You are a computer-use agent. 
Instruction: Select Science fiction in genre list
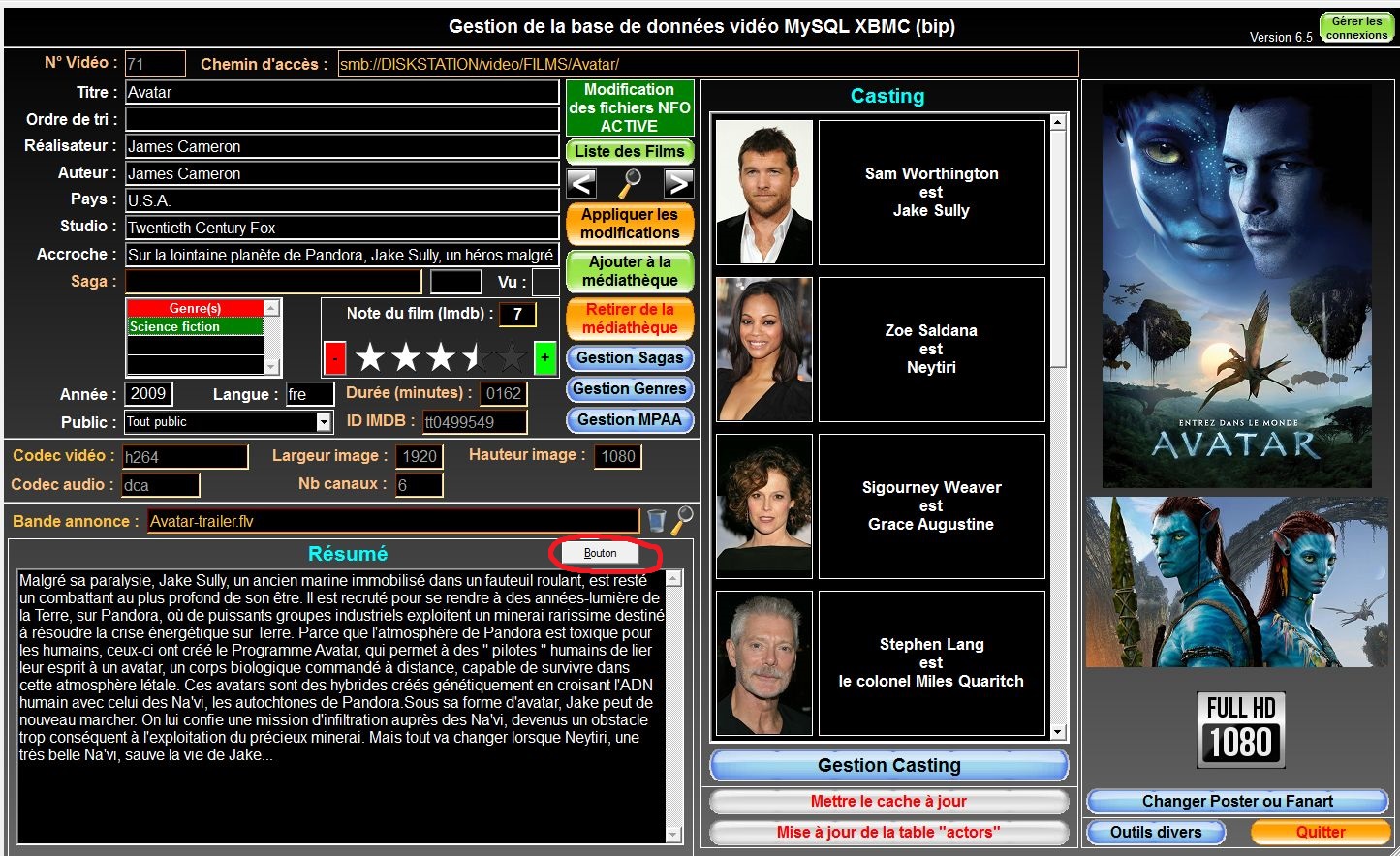coord(195,327)
